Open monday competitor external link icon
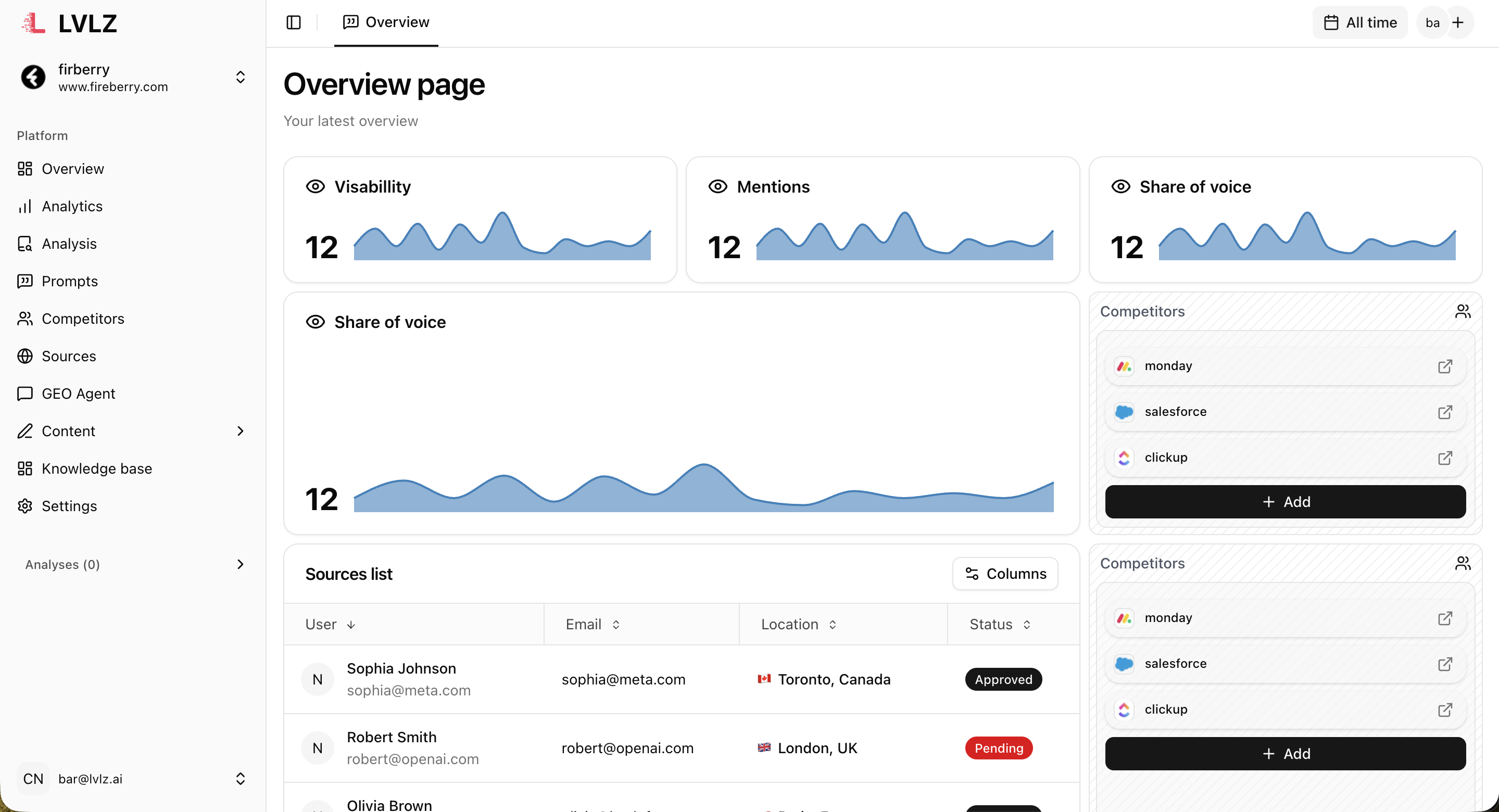Viewport: 1499px width, 812px height. tap(1445, 366)
